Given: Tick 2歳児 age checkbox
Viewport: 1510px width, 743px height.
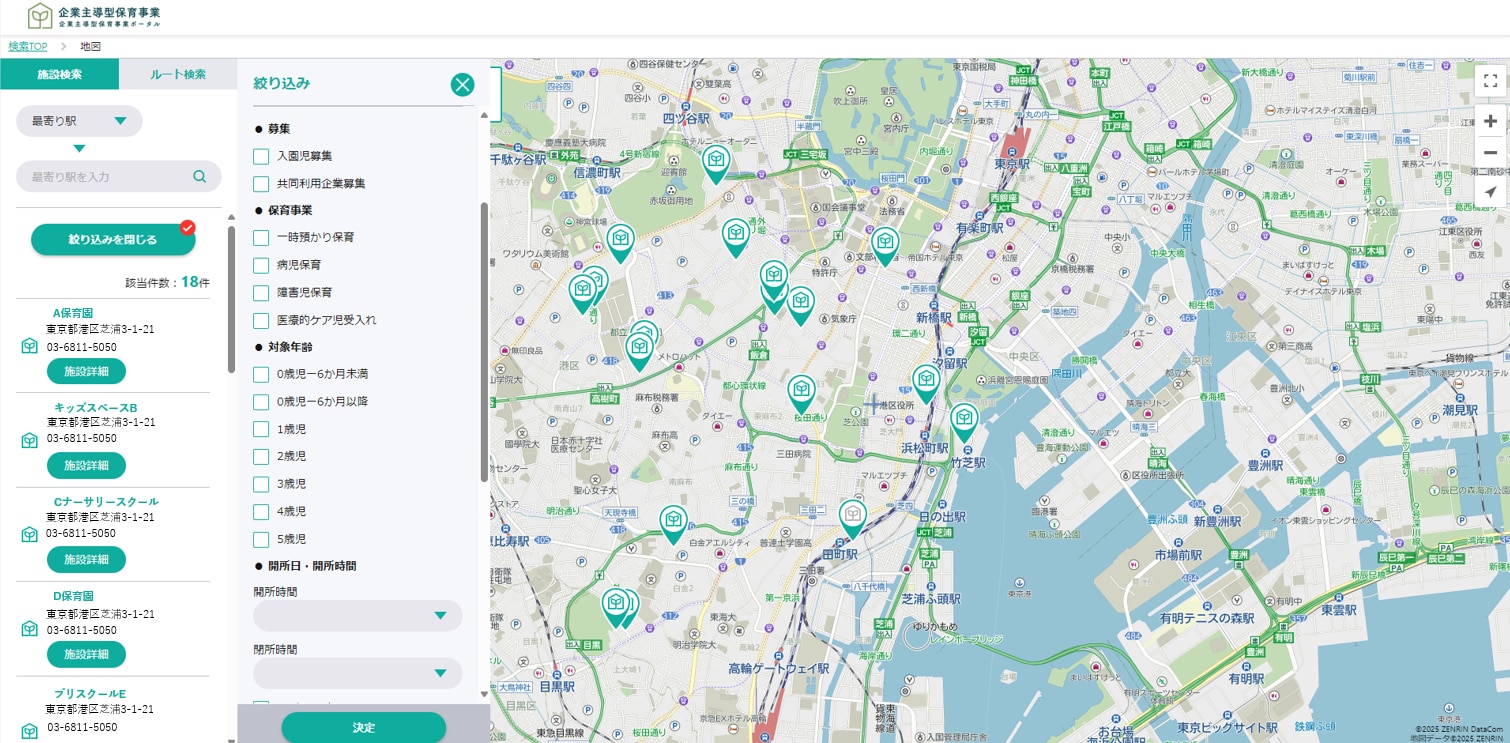Looking at the screenshot, I should click(x=261, y=456).
